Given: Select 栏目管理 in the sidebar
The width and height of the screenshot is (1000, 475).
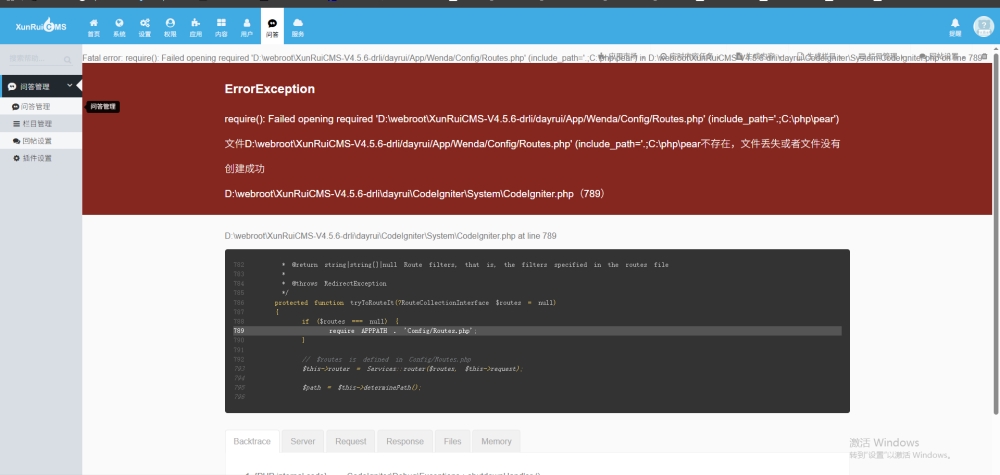Looking at the screenshot, I should [36, 124].
